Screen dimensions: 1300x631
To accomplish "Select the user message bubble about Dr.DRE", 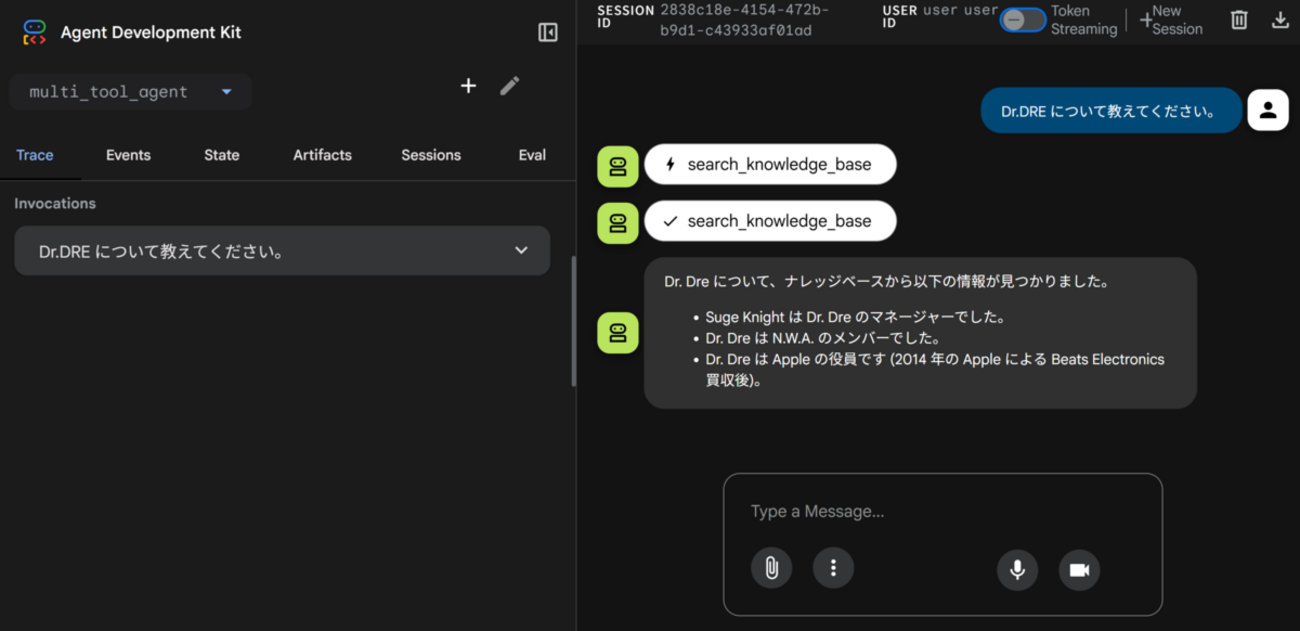I will (1110, 111).
